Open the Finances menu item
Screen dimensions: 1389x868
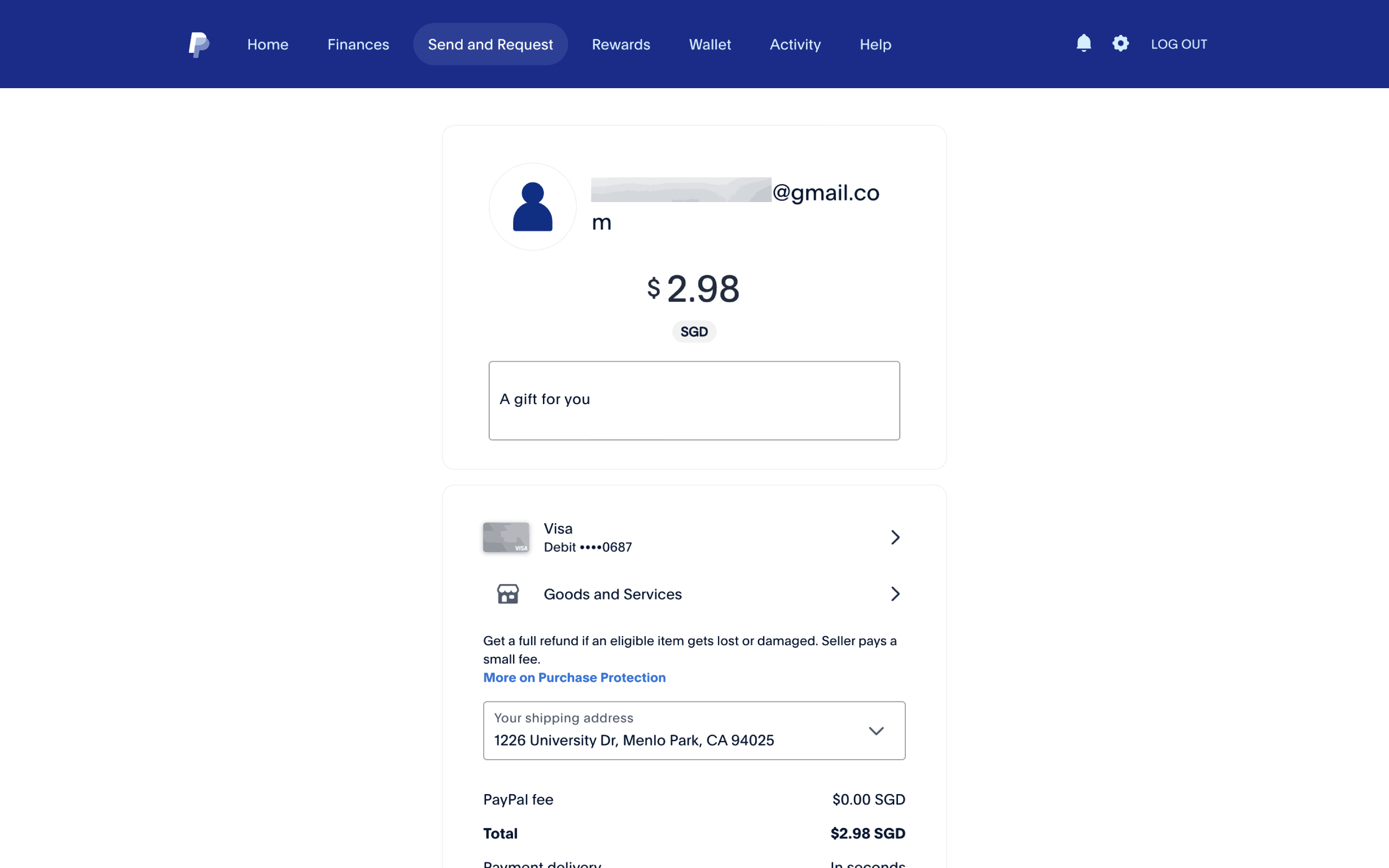click(358, 44)
